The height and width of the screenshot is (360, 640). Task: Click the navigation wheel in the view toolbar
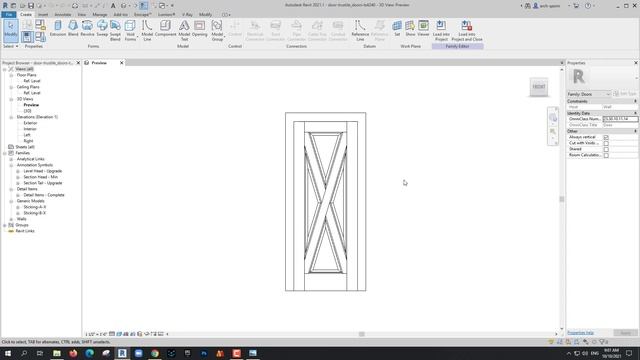[x=553, y=118]
